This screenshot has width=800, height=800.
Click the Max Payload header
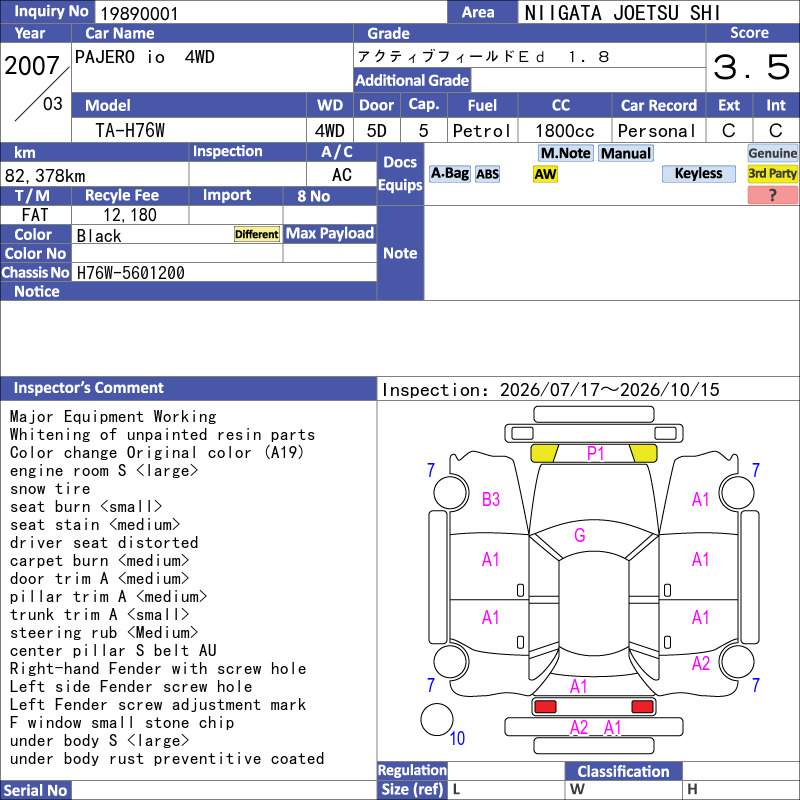pyautogui.click(x=330, y=234)
